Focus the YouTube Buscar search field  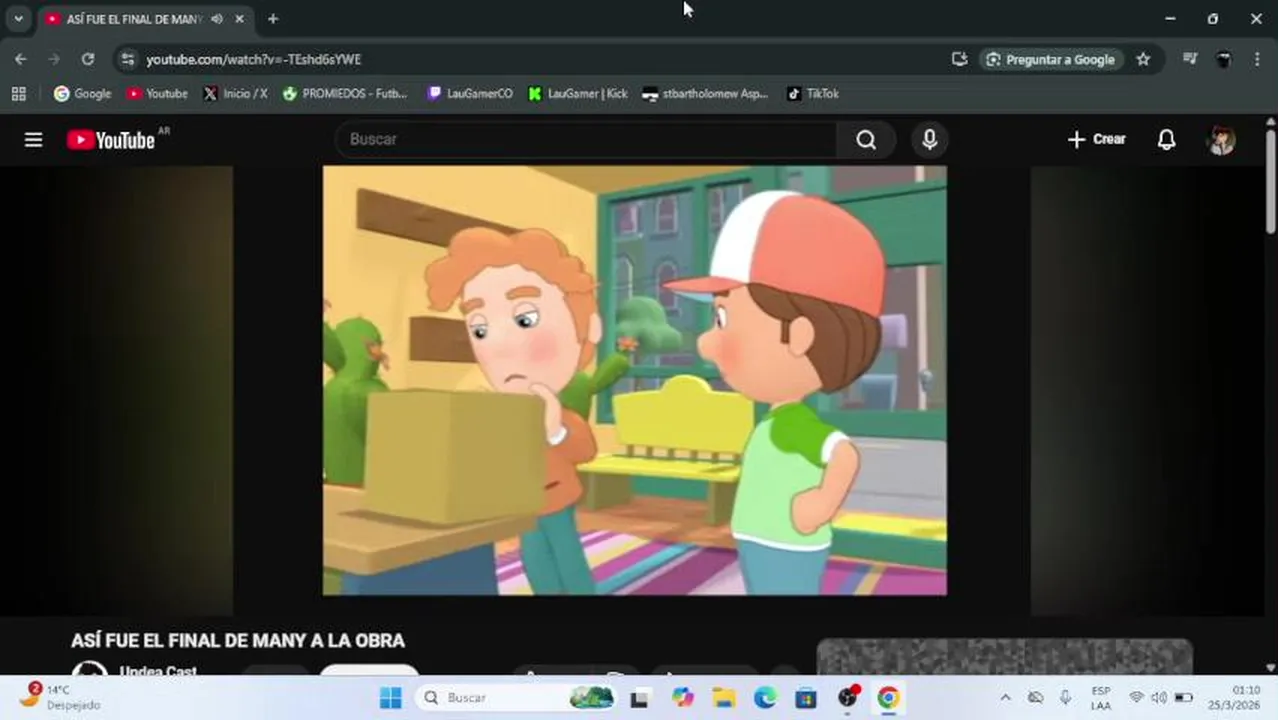point(586,140)
